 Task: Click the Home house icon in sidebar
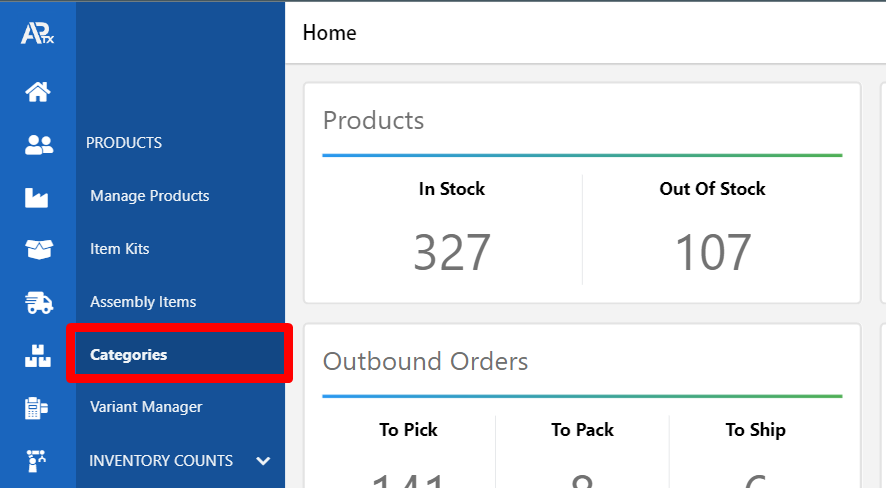click(38, 93)
